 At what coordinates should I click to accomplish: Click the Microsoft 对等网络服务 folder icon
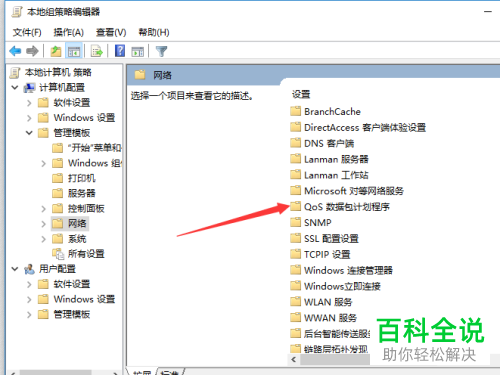tap(295, 190)
